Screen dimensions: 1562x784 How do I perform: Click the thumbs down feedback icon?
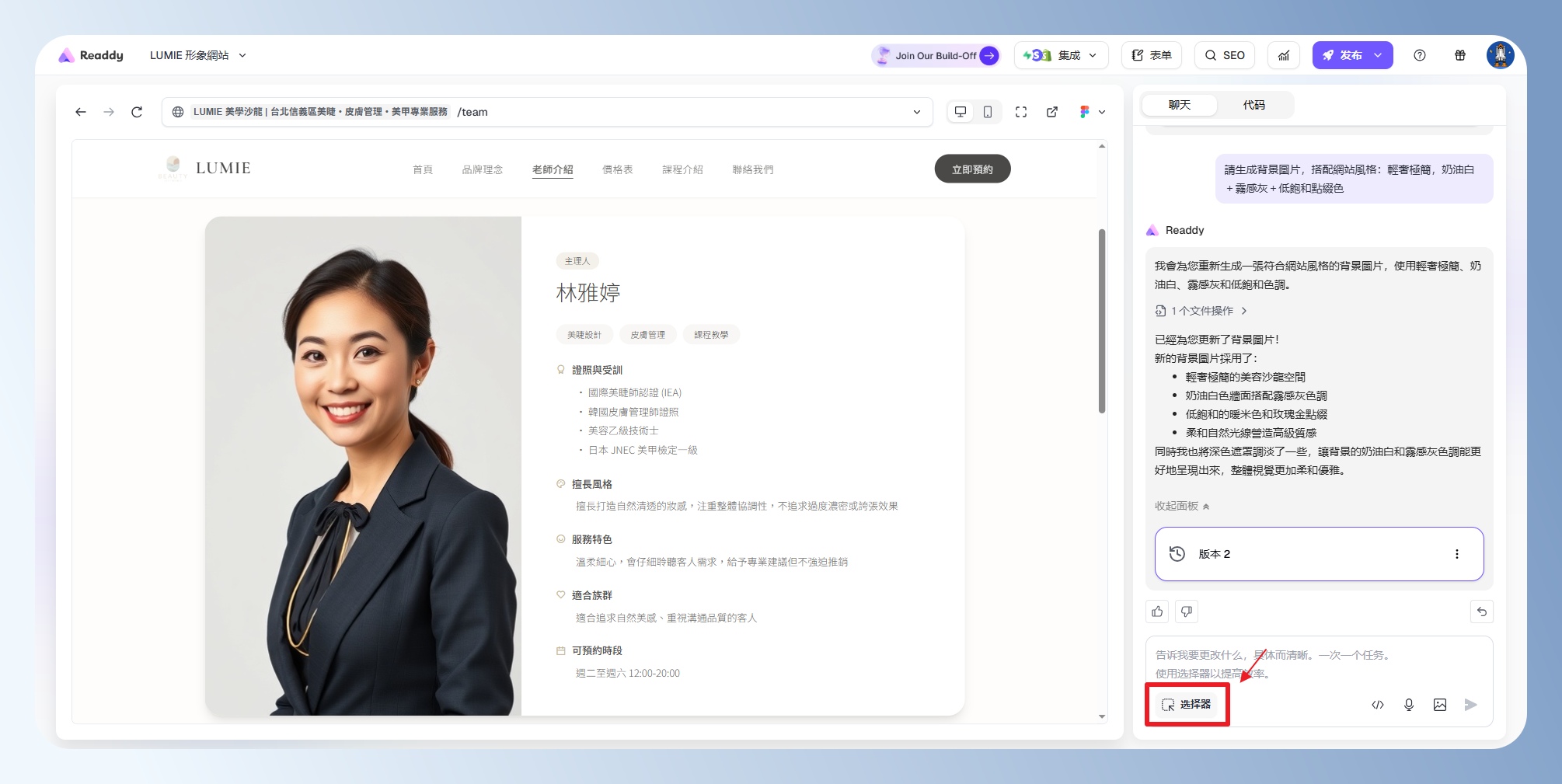(1187, 612)
